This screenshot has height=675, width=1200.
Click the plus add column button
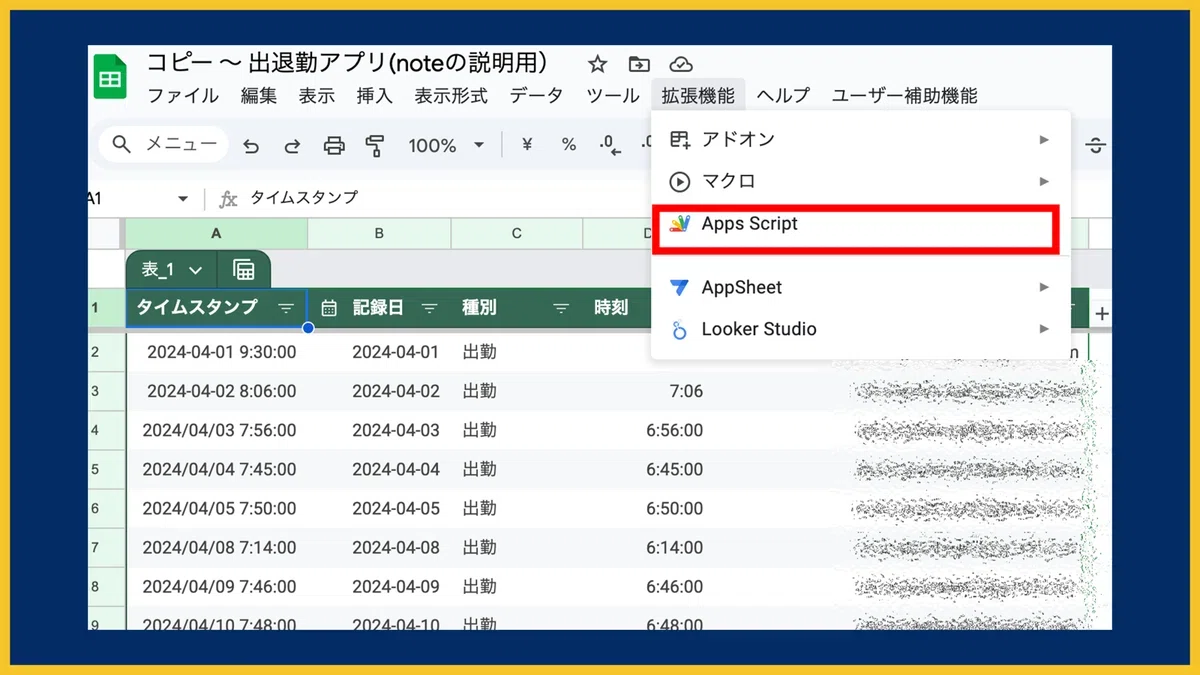pyautogui.click(x=1102, y=313)
